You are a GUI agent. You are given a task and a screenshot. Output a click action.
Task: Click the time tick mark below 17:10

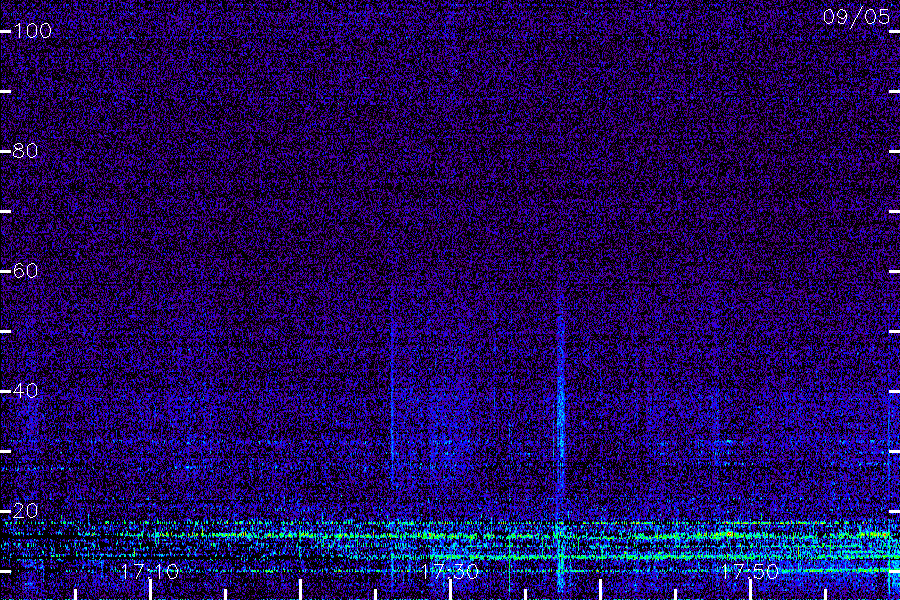(150, 590)
